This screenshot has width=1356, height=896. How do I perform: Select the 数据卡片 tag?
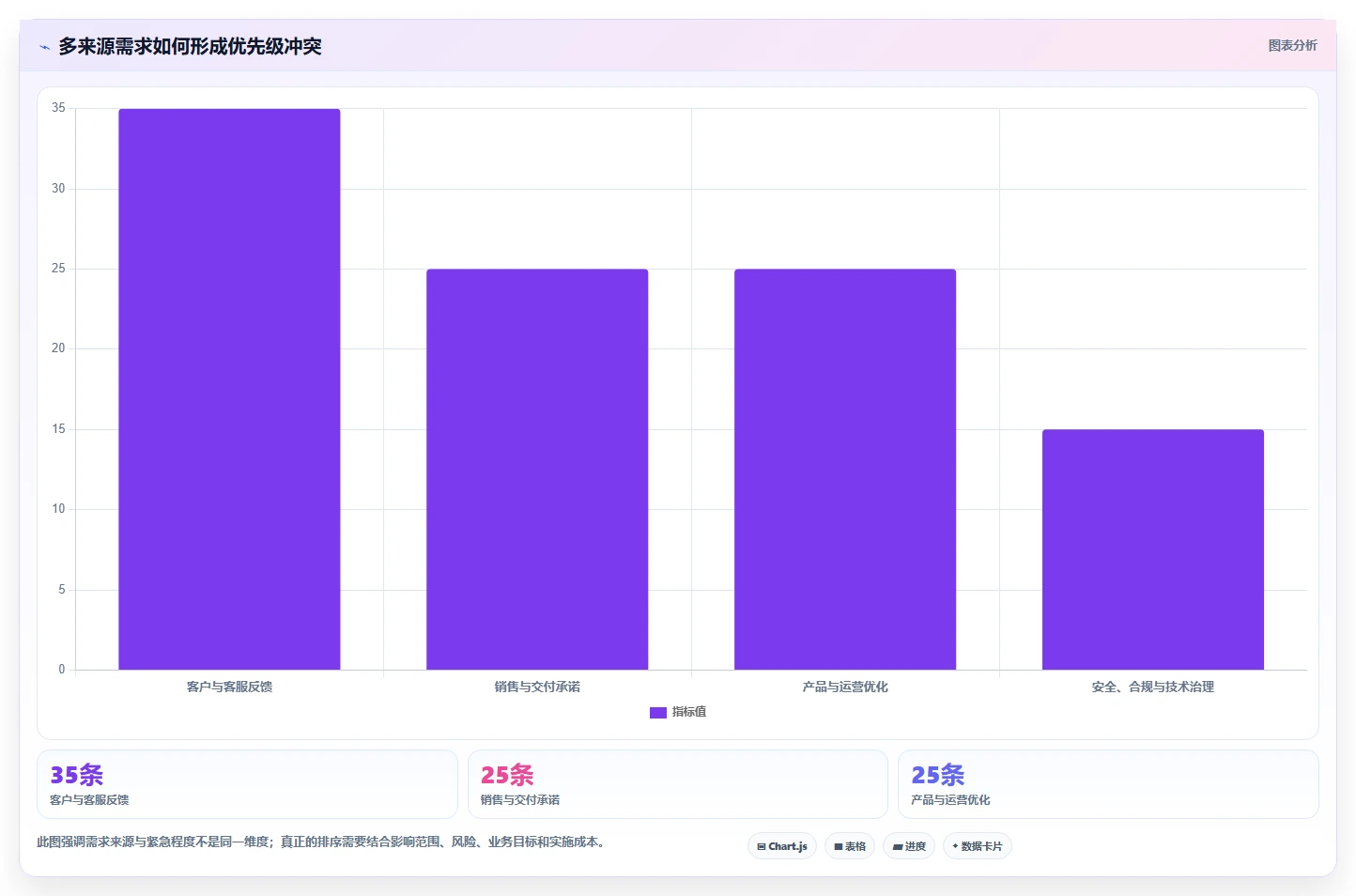[978, 846]
